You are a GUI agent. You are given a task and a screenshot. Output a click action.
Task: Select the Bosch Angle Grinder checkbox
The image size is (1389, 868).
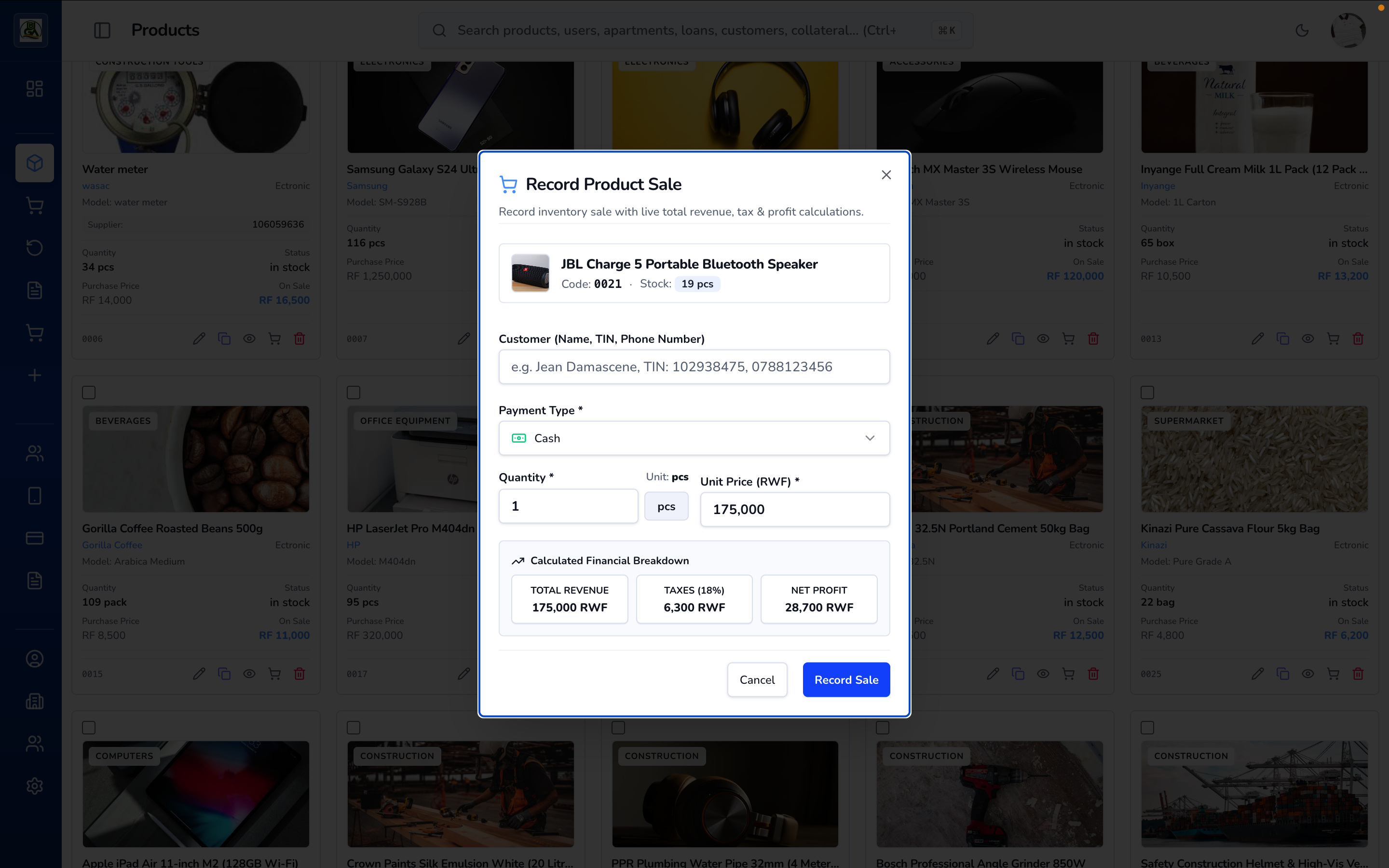click(x=883, y=728)
